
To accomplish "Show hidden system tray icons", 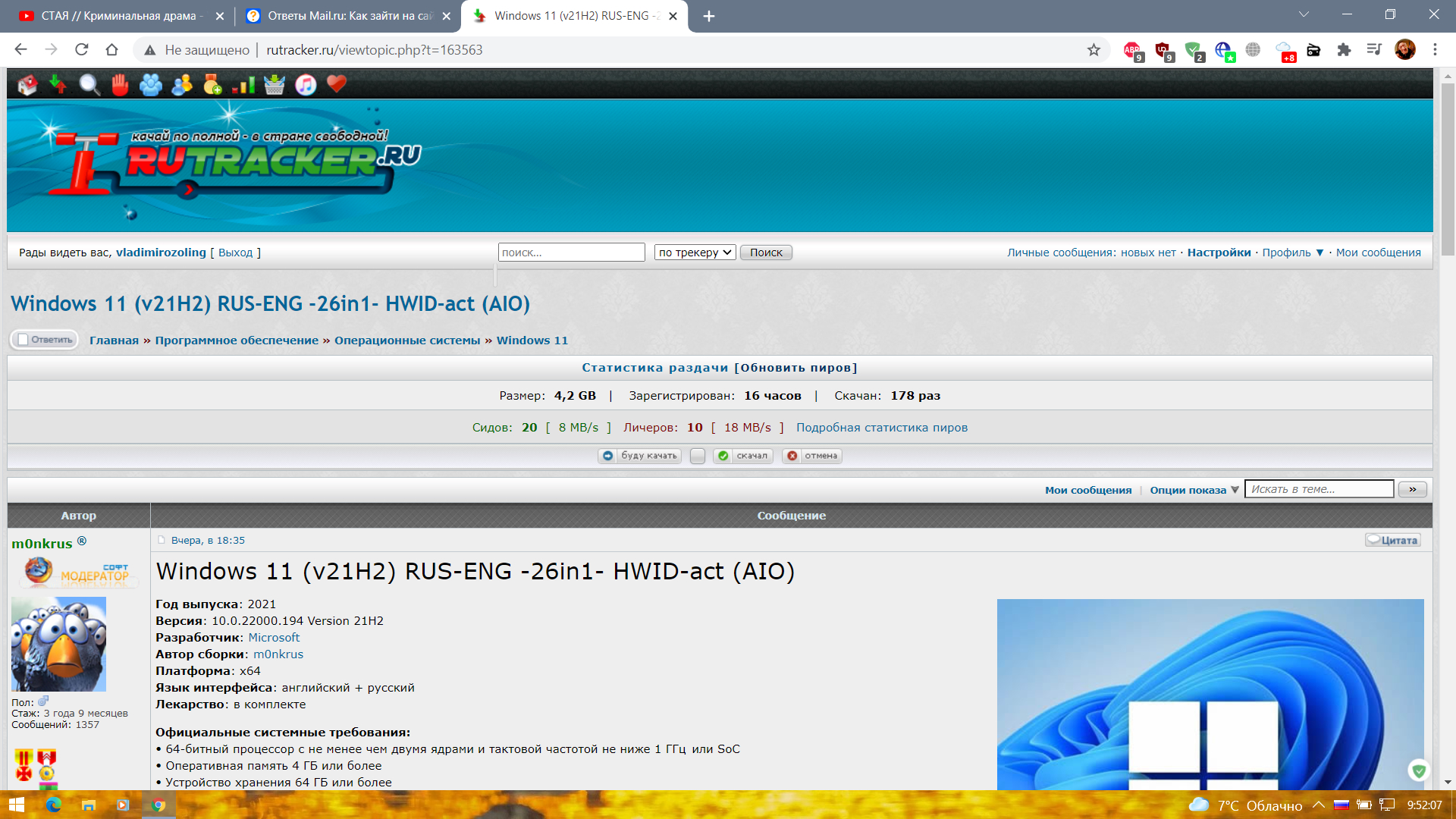I will click(1319, 805).
